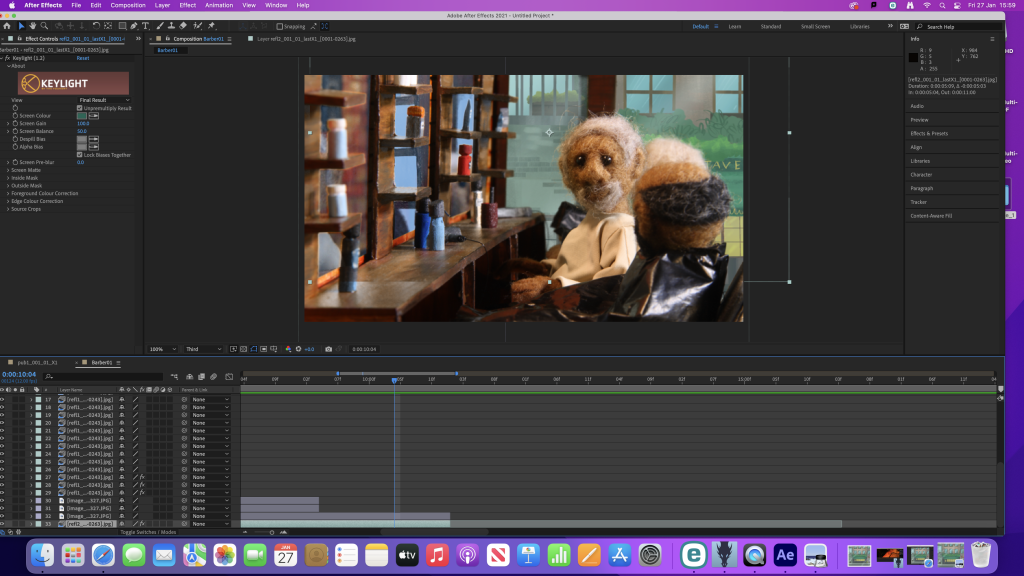Open the Keylight View dropdown
Image resolution: width=1024 pixels, height=576 pixels.
pyautogui.click(x=104, y=101)
